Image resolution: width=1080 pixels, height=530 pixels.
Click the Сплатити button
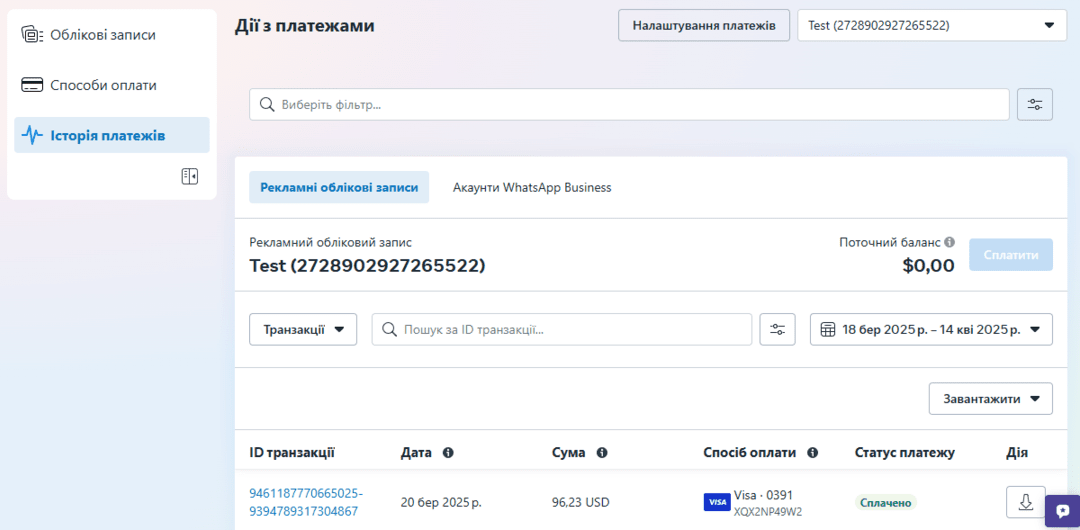pos(1011,255)
